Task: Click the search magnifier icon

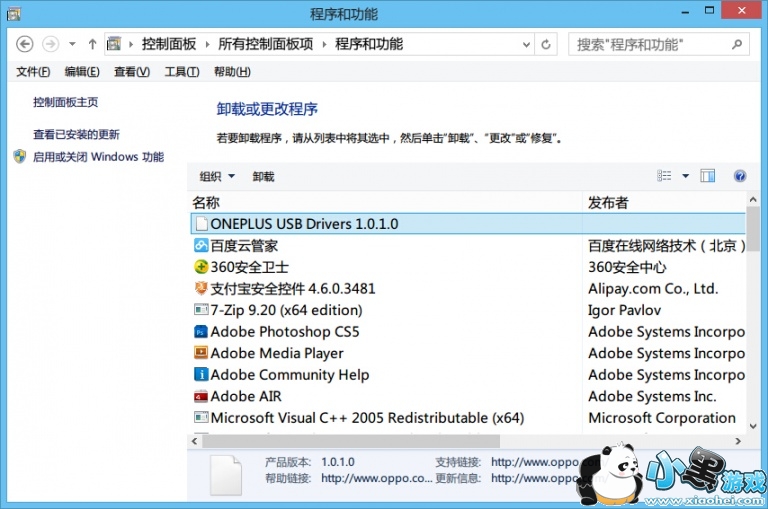Action: (737, 44)
